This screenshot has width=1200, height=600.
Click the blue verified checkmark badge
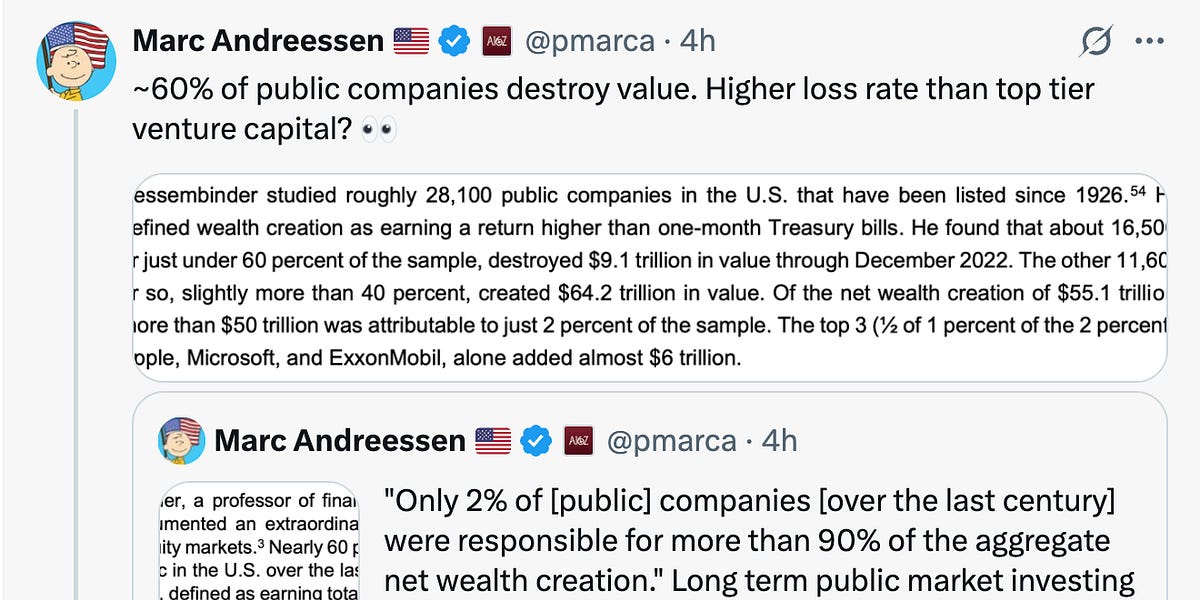point(454,40)
